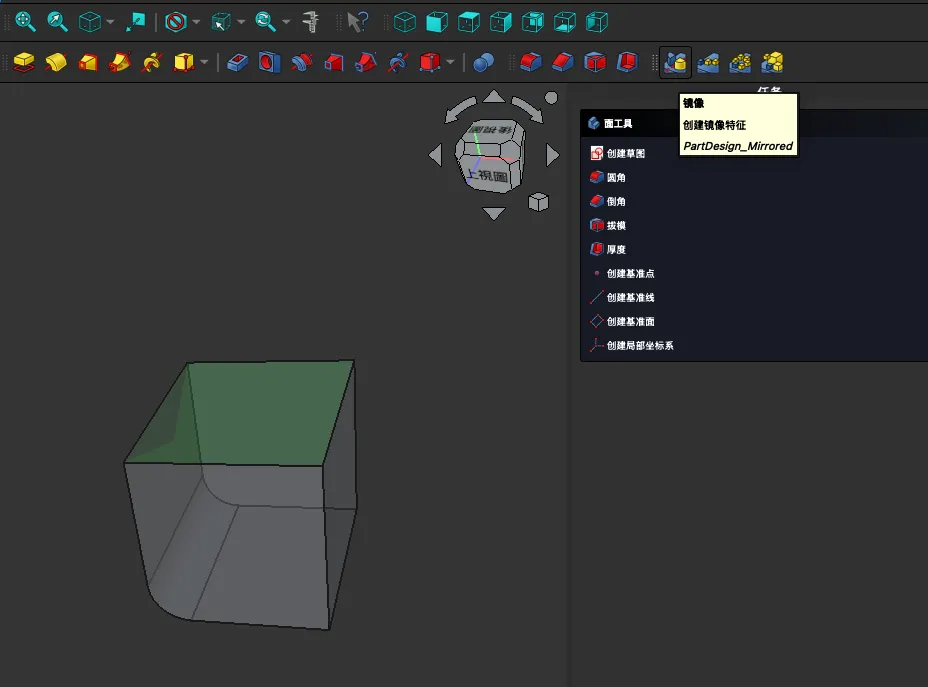Screen dimensions: 928x687
Task: Select 创建局部坐标系 in the task list
Action: pos(640,346)
